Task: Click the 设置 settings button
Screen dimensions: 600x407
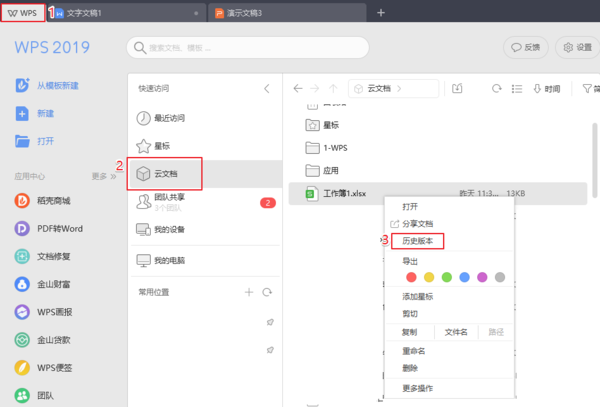Action: (578, 47)
